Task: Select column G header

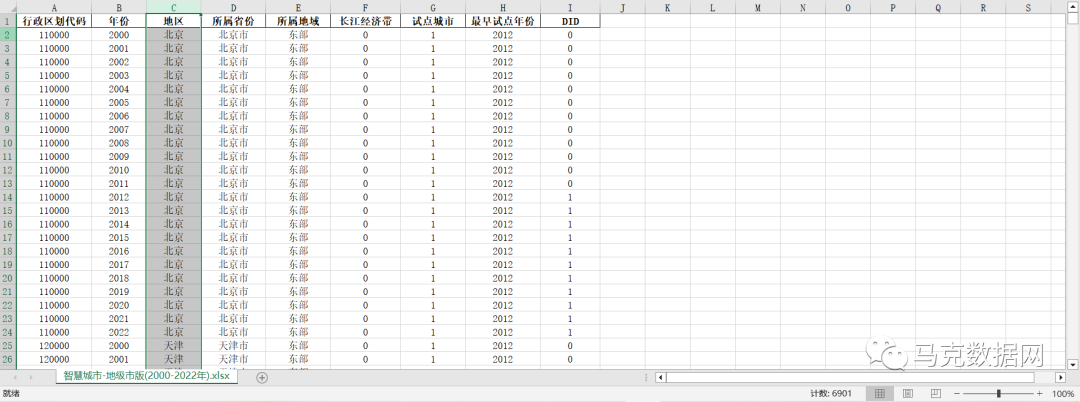Action: coord(433,8)
